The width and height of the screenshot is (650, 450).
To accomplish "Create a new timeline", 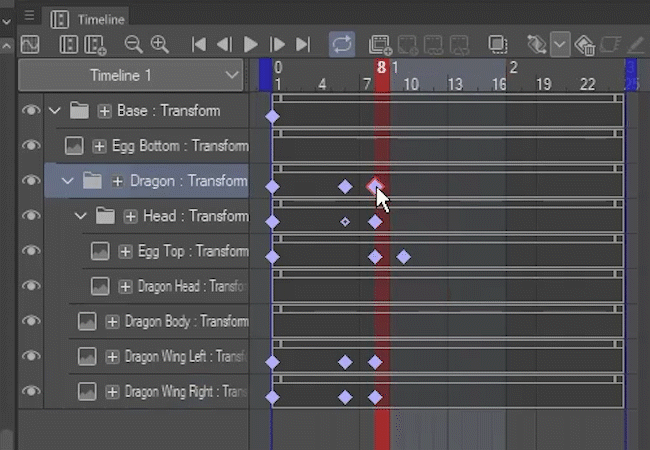I will (x=95, y=45).
